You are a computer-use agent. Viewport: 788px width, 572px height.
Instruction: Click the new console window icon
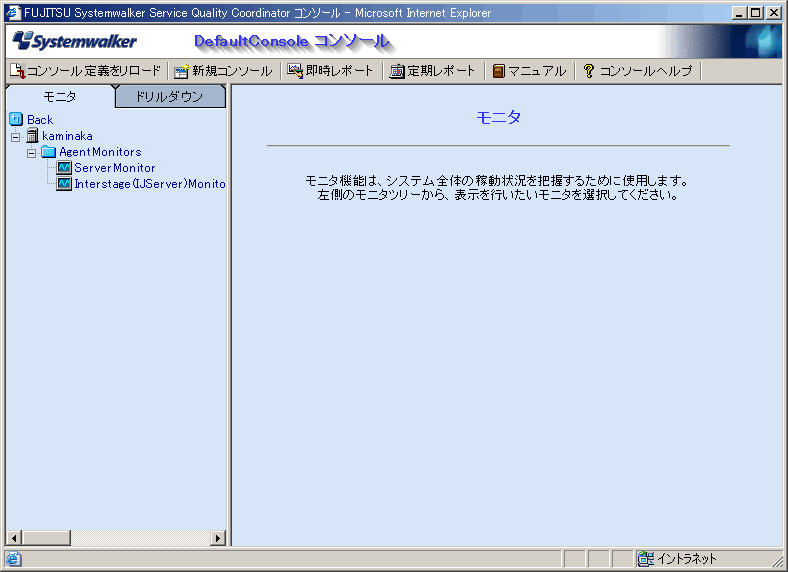click(181, 71)
